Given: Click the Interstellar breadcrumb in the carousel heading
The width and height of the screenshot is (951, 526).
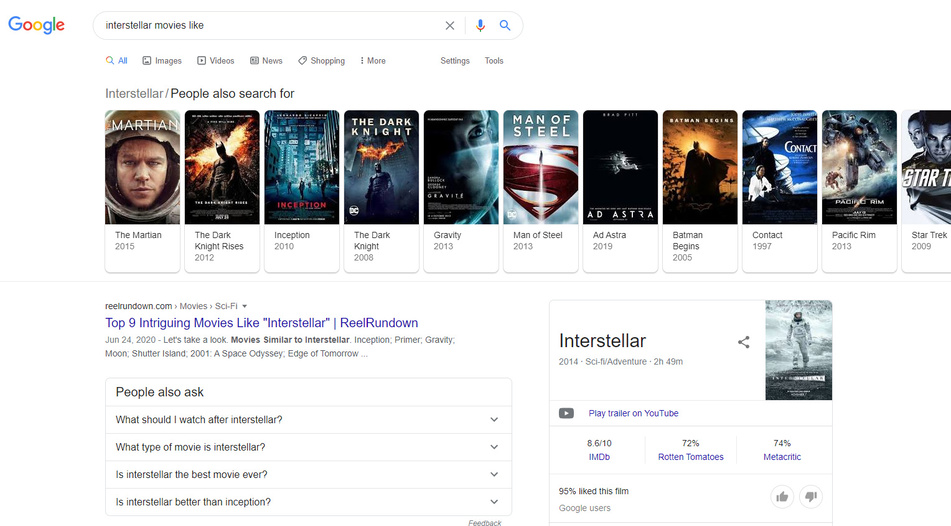Looking at the screenshot, I should click(x=134, y=93).
